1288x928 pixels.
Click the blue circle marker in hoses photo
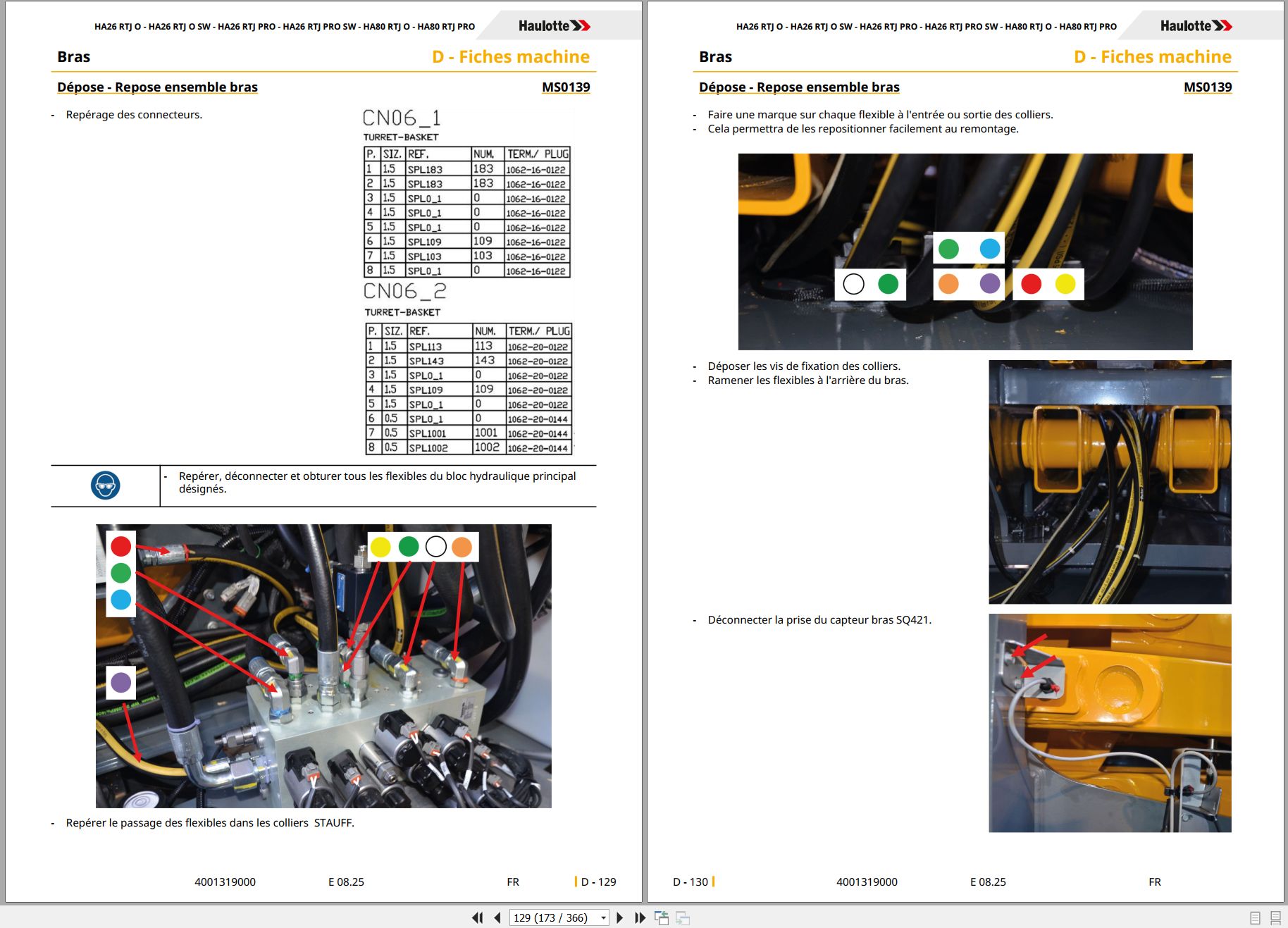[989, 249]
